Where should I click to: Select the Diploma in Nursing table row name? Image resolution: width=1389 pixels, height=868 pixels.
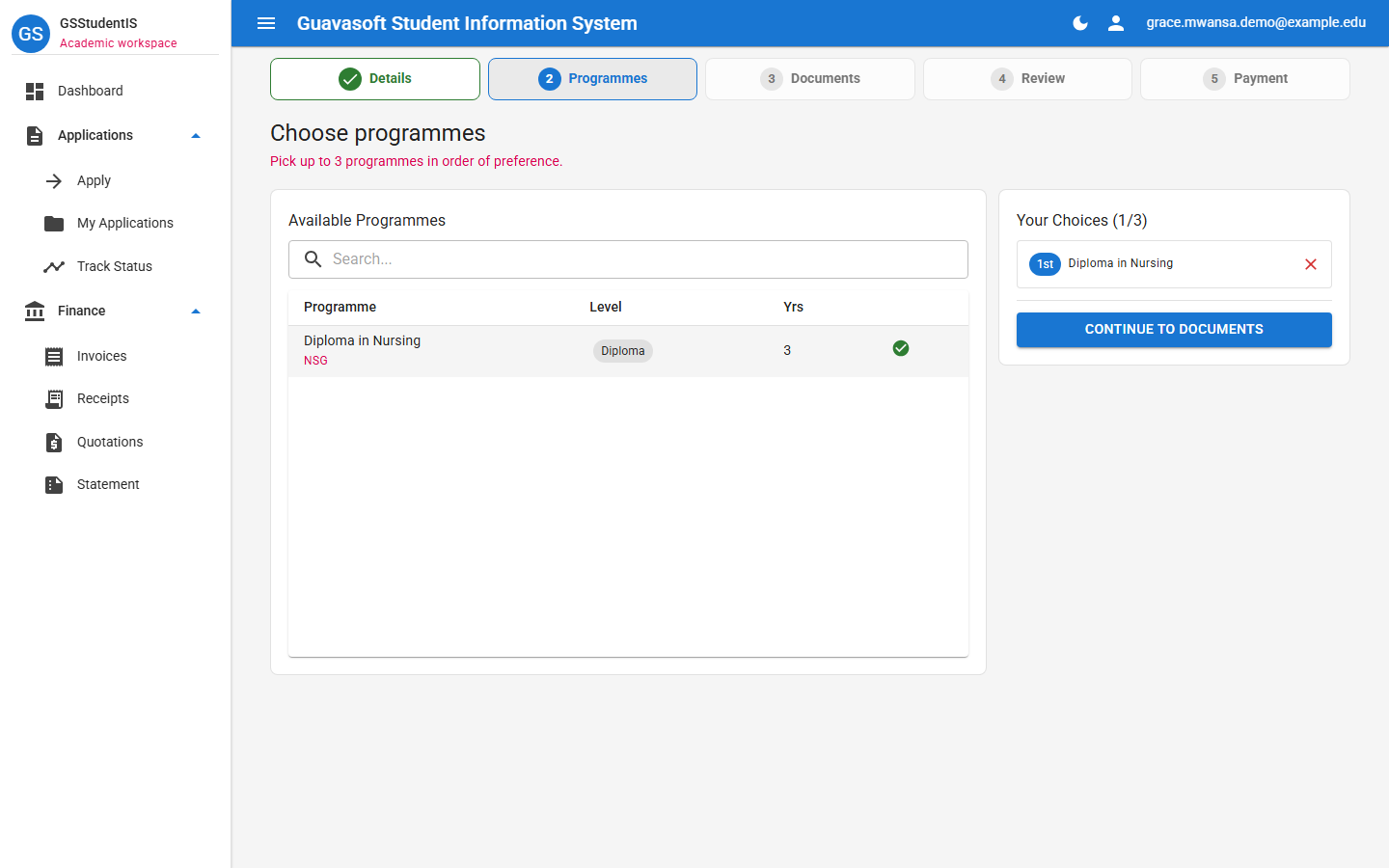[362, 340]
